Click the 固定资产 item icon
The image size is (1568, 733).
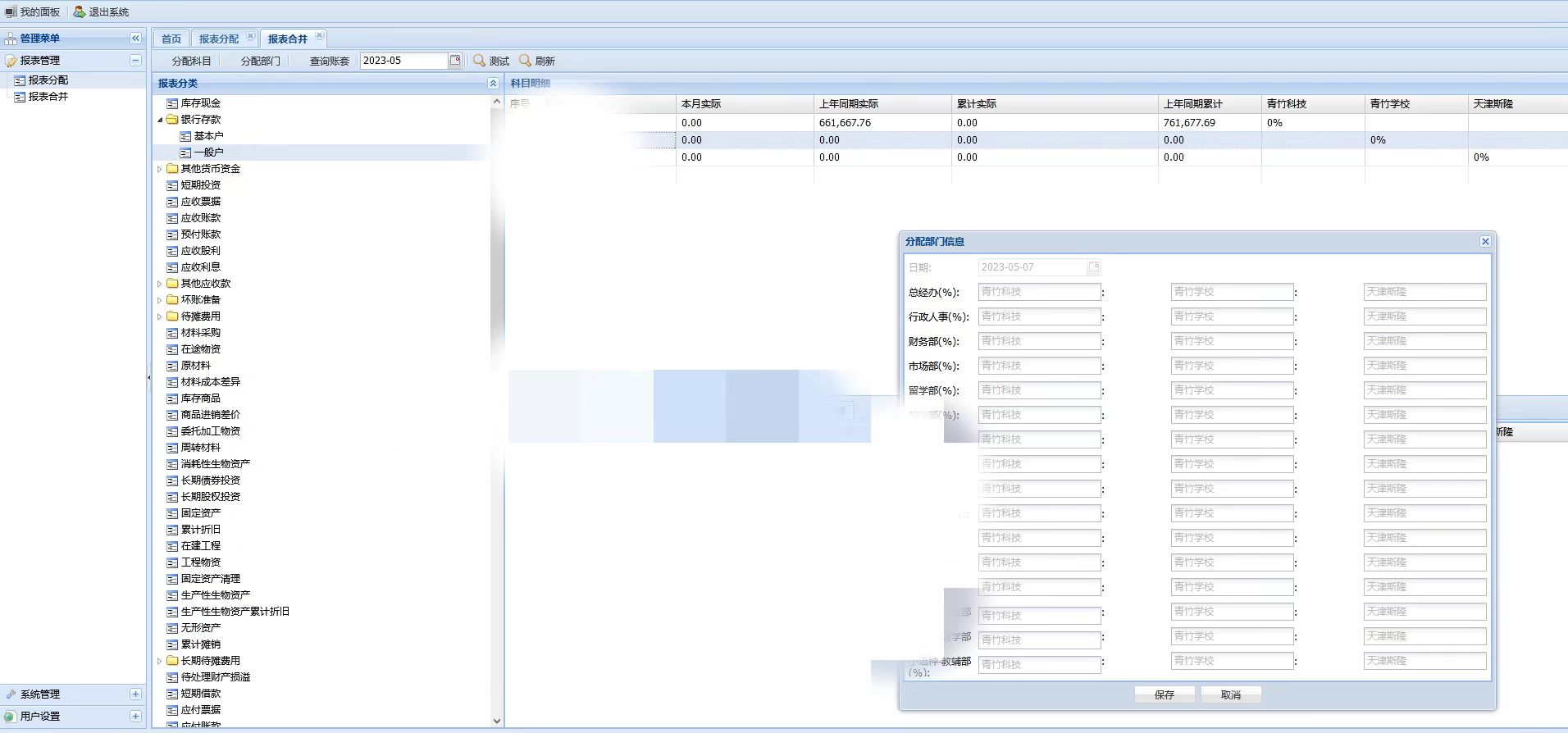pos(172,513)
